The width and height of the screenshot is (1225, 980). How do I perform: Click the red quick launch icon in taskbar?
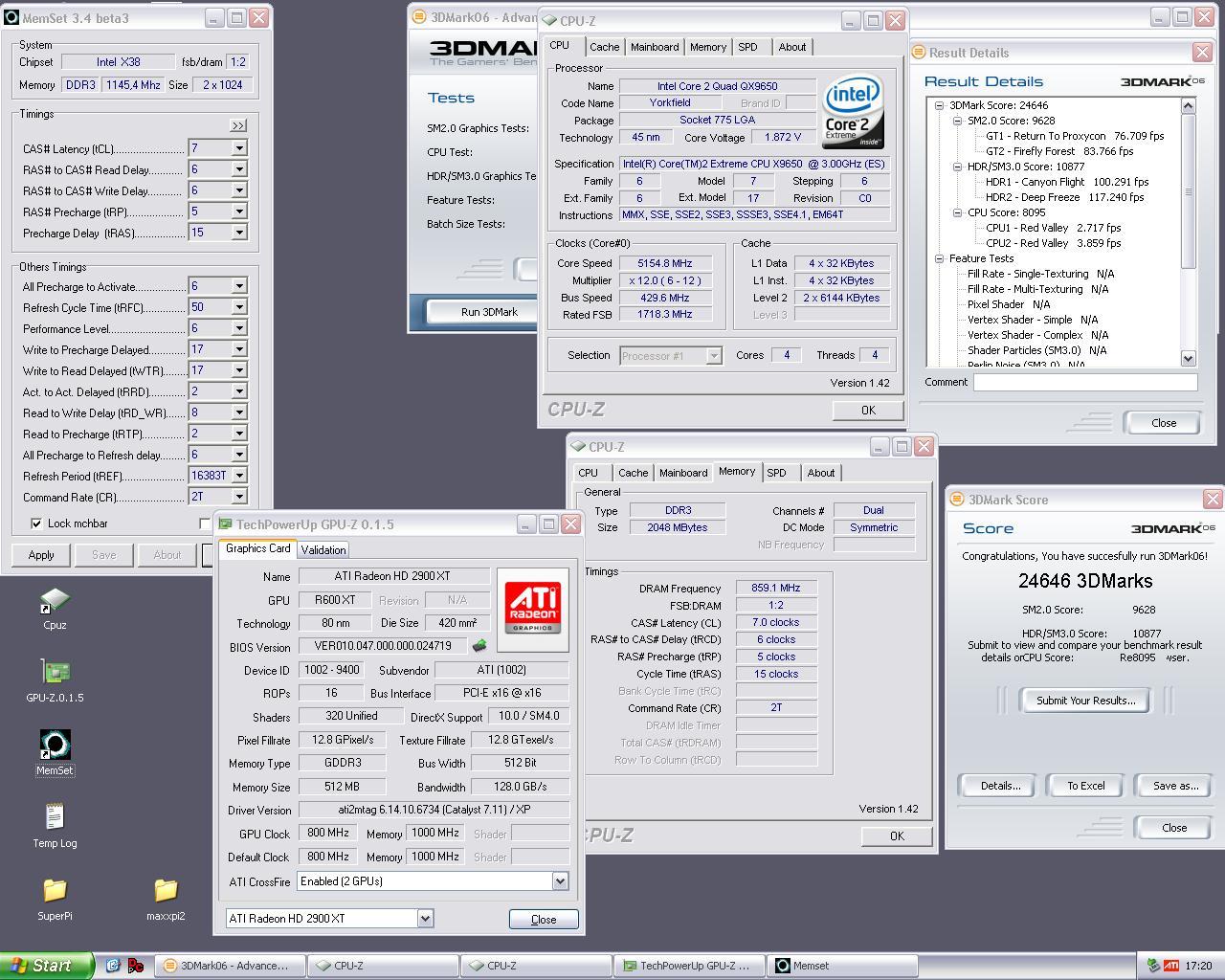pos(135,966)
